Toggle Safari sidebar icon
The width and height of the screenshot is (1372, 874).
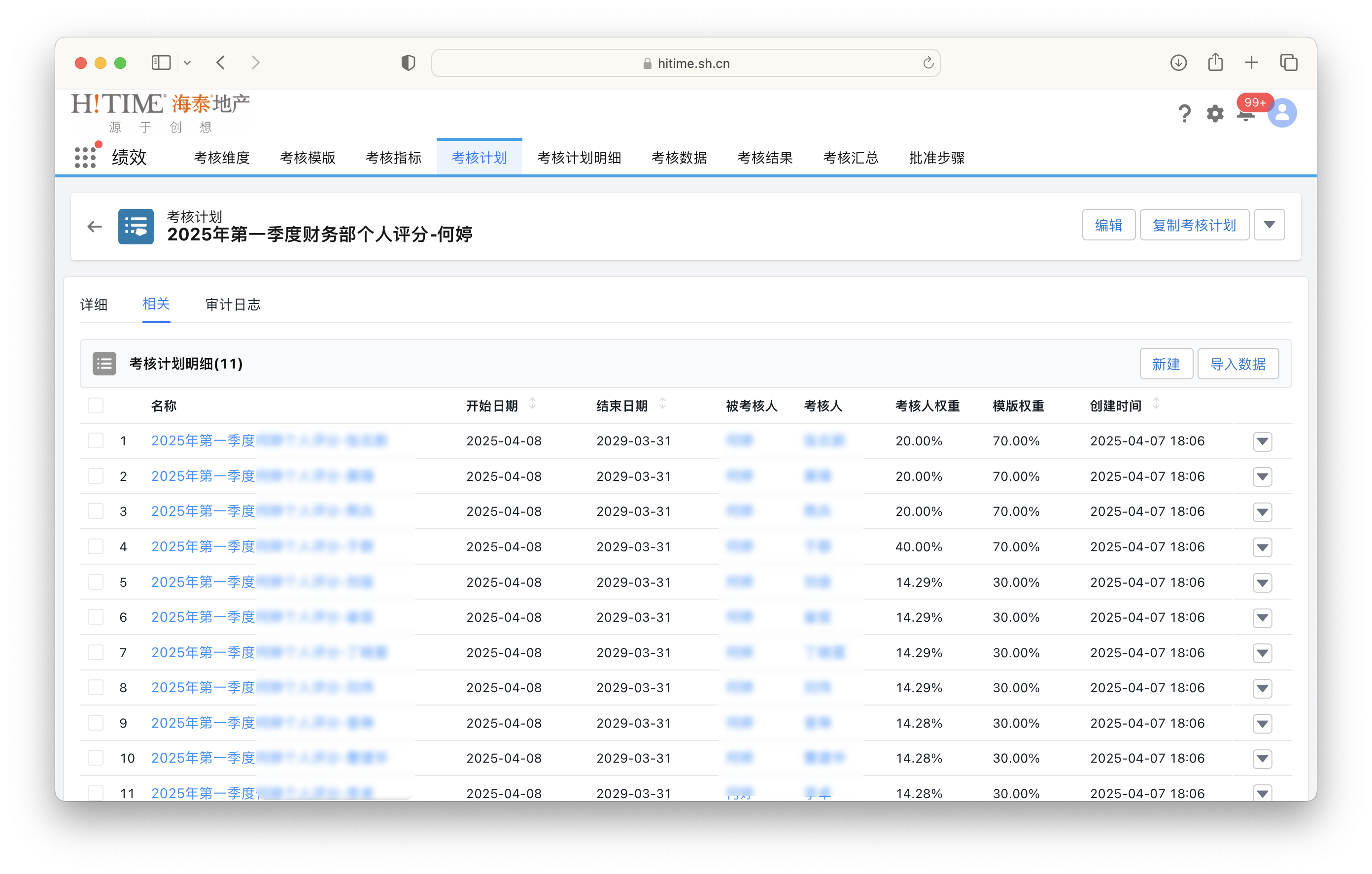(161, 63)
